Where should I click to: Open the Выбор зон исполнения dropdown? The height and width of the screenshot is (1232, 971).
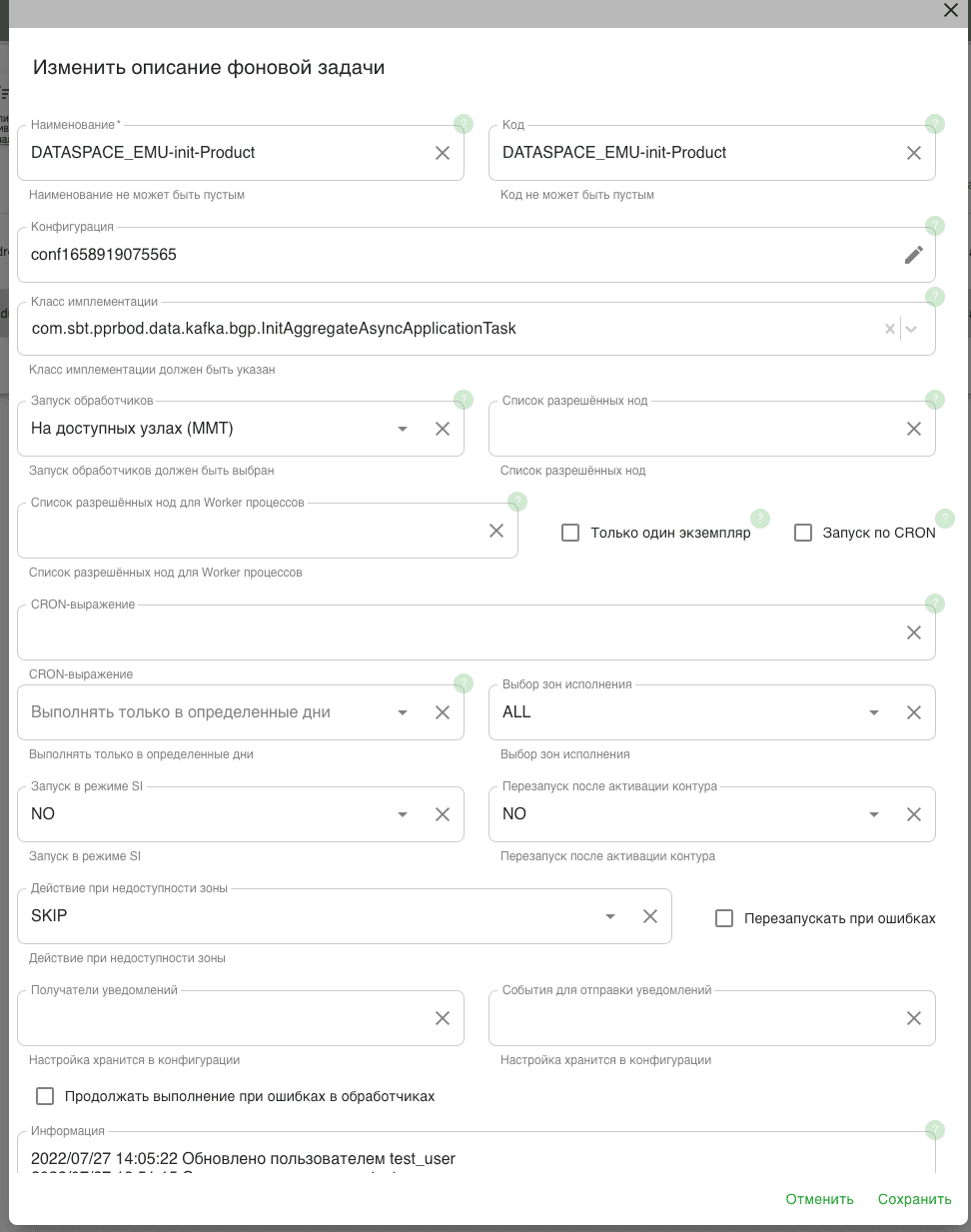tap(874, 712)
